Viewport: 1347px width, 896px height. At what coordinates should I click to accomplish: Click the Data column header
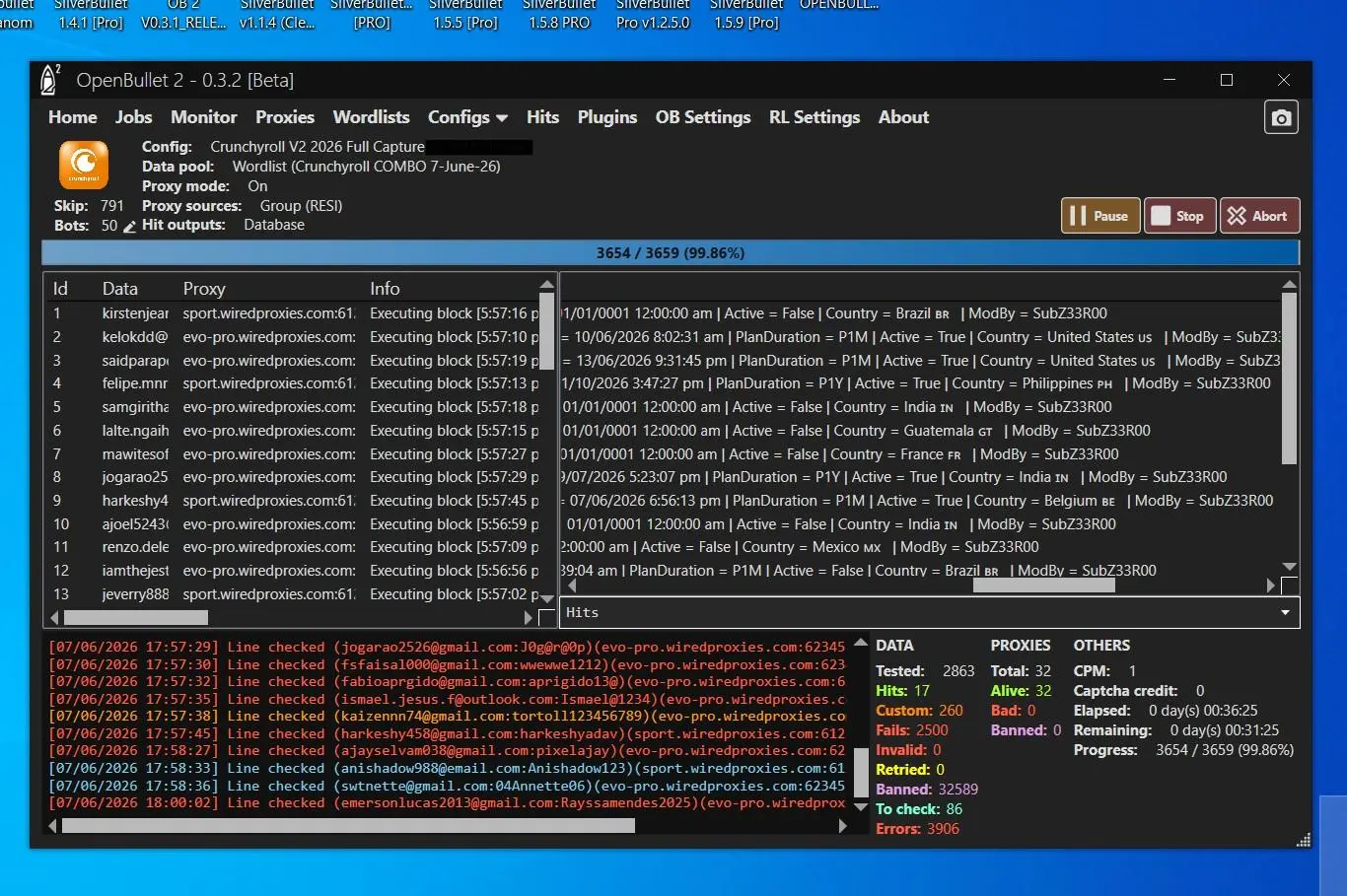coord(120,289)
